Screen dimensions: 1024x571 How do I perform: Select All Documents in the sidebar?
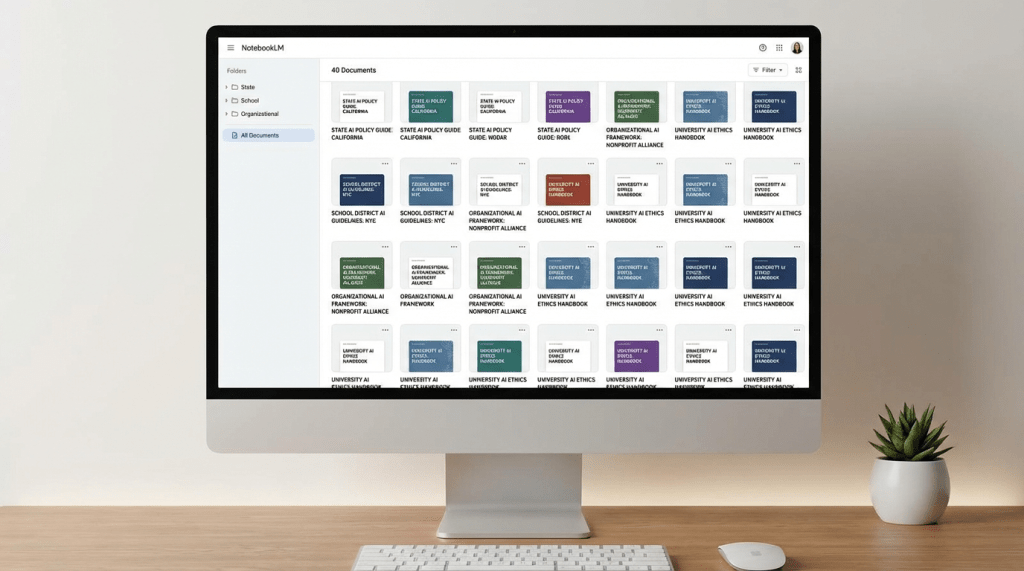click(x=260, y=135)
